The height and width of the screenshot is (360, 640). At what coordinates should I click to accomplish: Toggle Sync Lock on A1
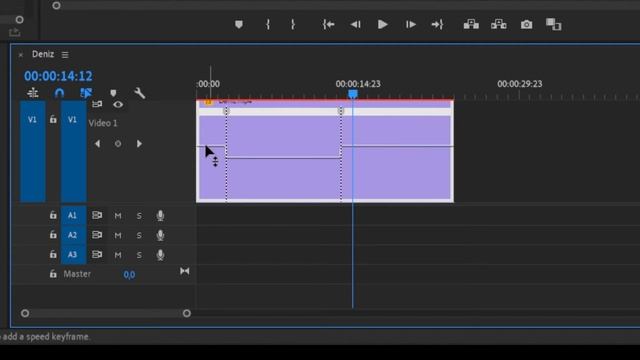point(97,215)
